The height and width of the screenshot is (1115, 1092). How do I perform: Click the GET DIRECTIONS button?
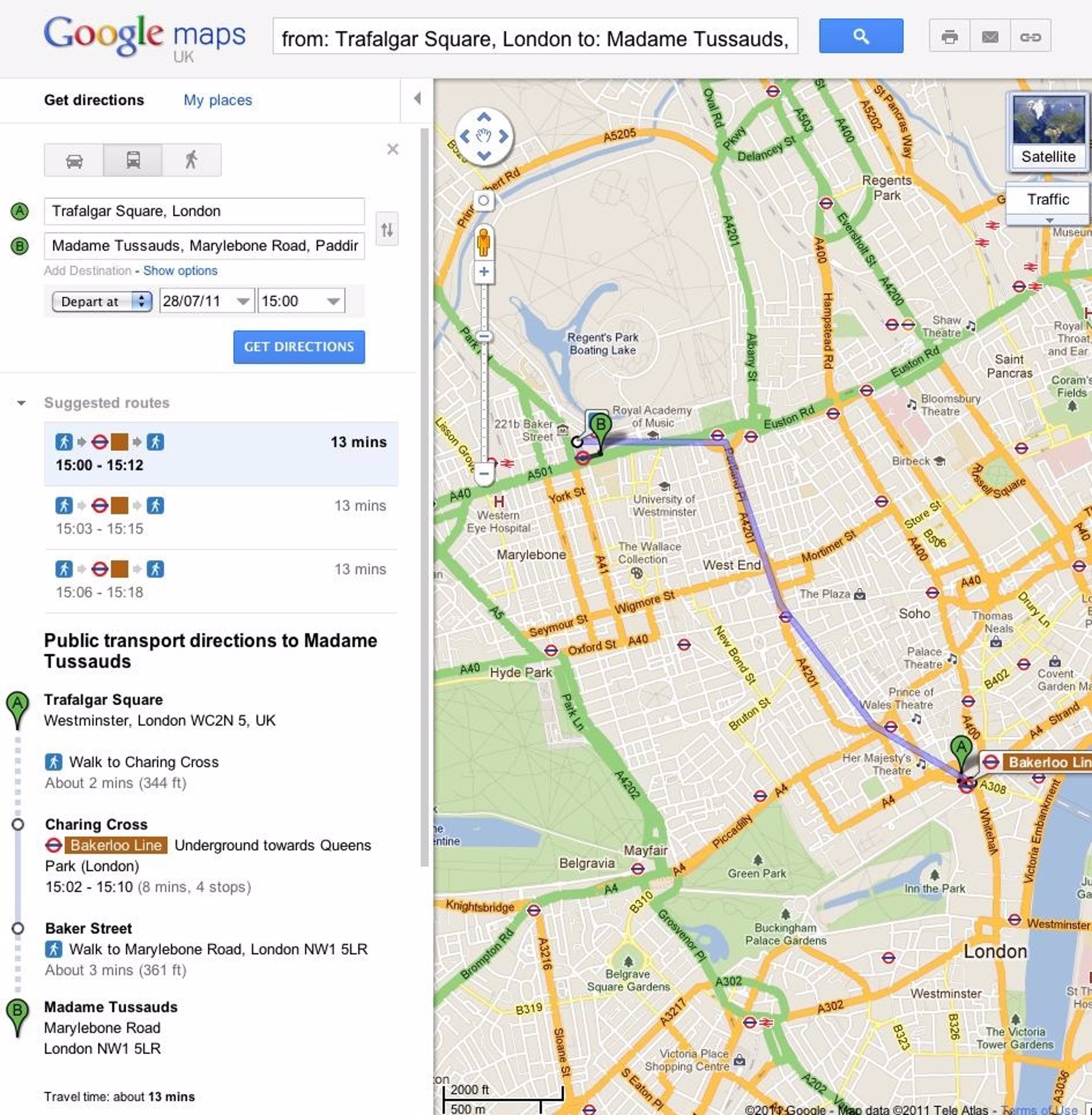298,346
